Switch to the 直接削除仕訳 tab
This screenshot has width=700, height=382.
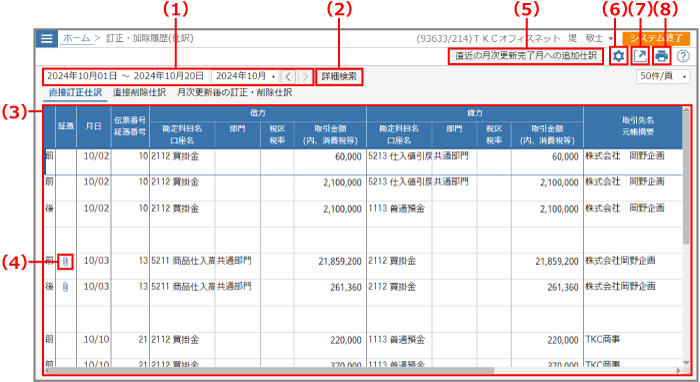coord(139,92)
